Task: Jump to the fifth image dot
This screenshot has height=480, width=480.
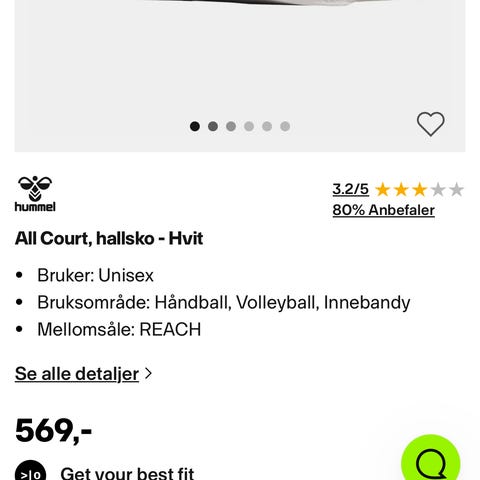Action: pos(267,126)
